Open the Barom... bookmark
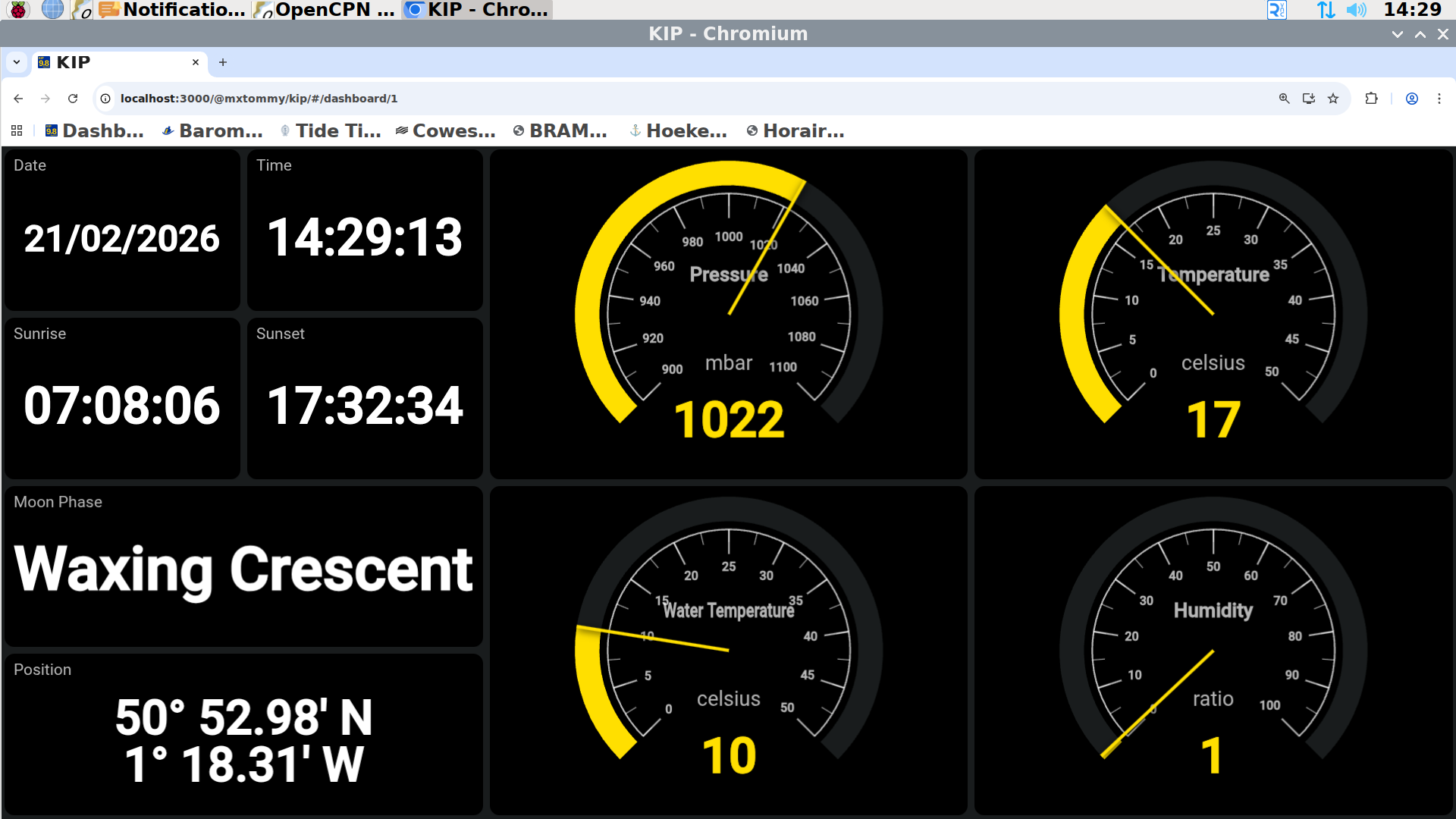 tap(213, 131)
